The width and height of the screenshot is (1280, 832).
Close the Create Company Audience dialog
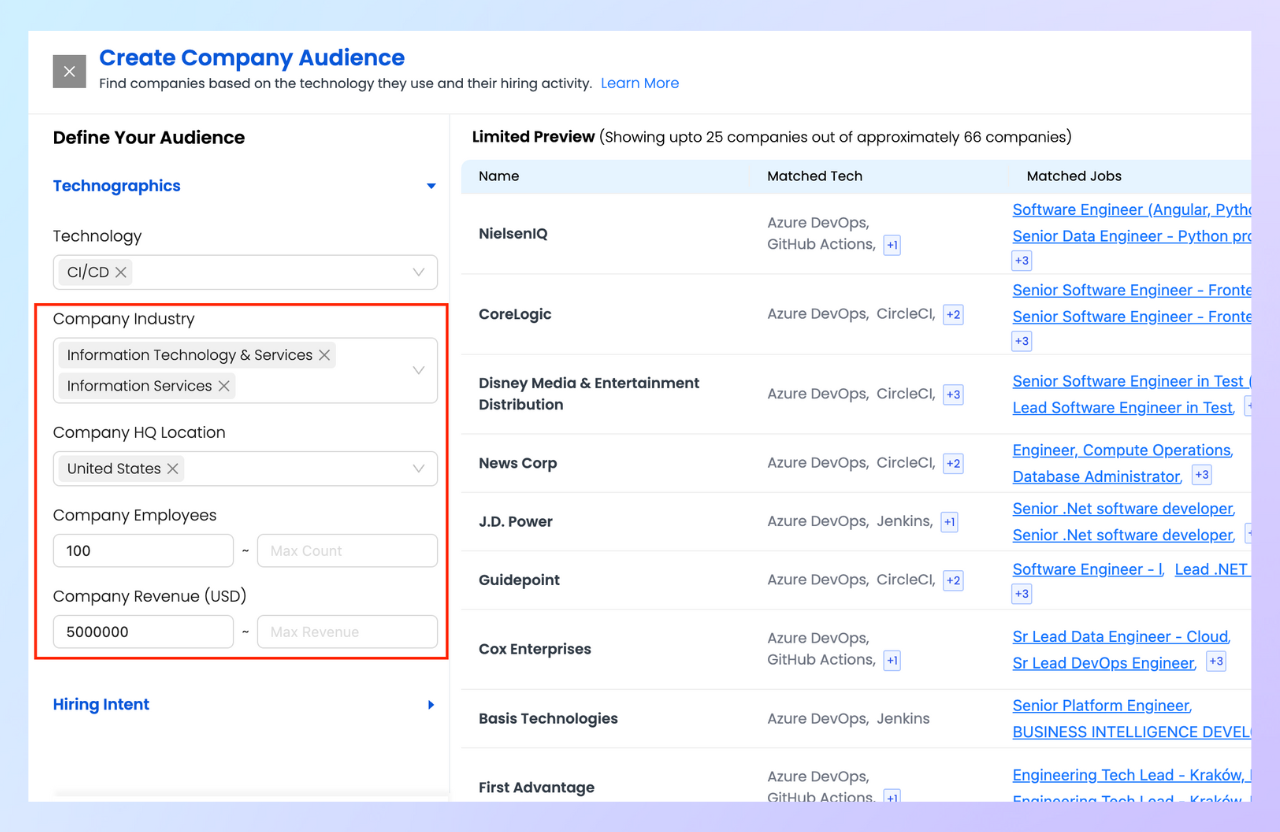pos(69,71)
